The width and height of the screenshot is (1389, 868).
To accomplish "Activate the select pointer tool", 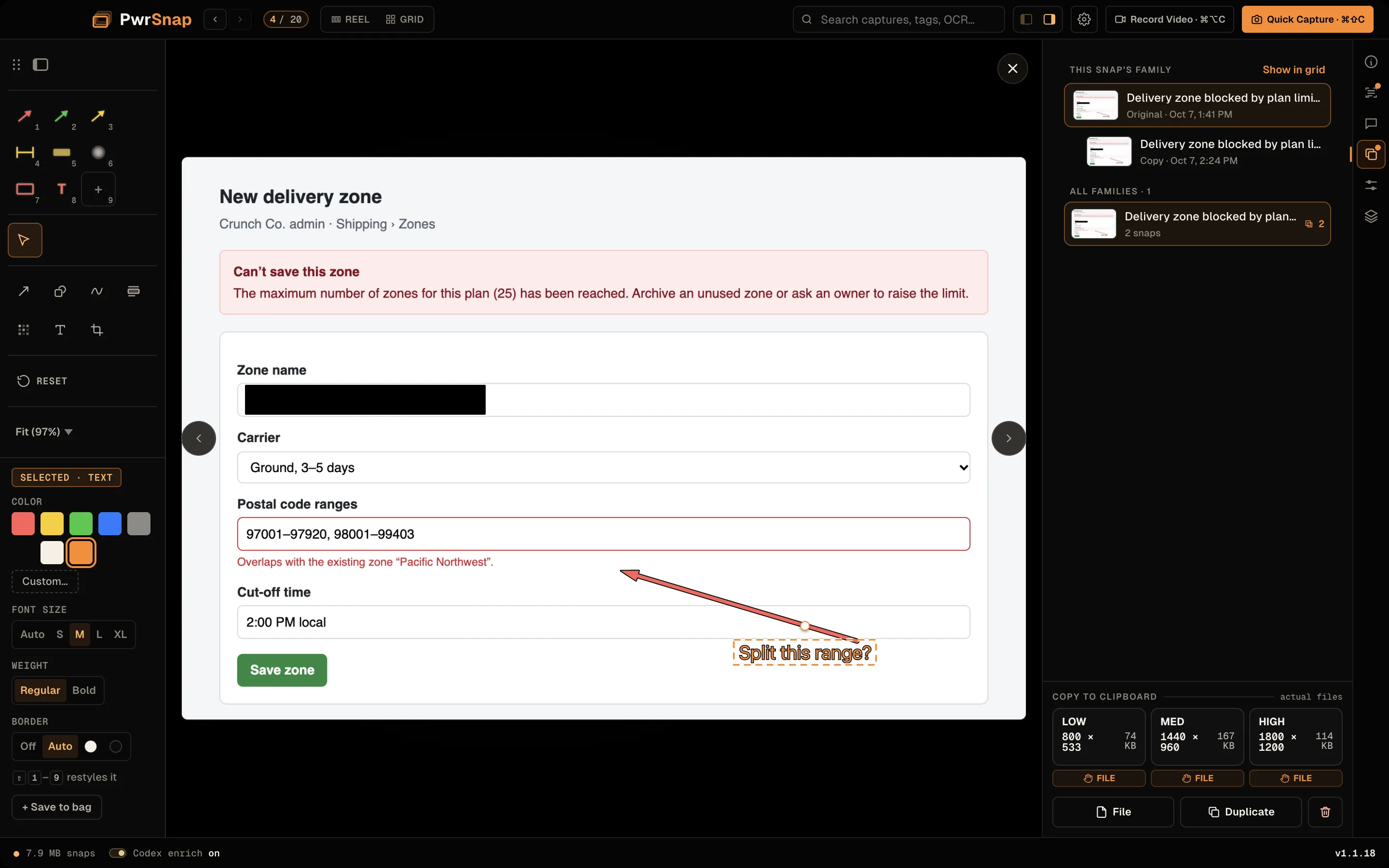I will tap(25, 240).
